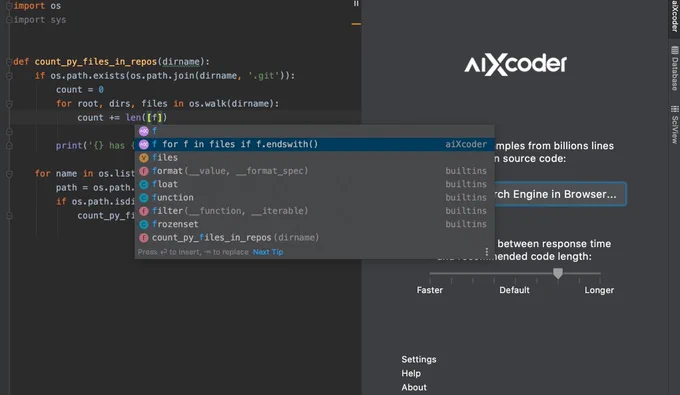Screen dimensions: 680x395
Task: Click the format function suggestion icon
Action: pyautogui.click(x=144, y=171)
